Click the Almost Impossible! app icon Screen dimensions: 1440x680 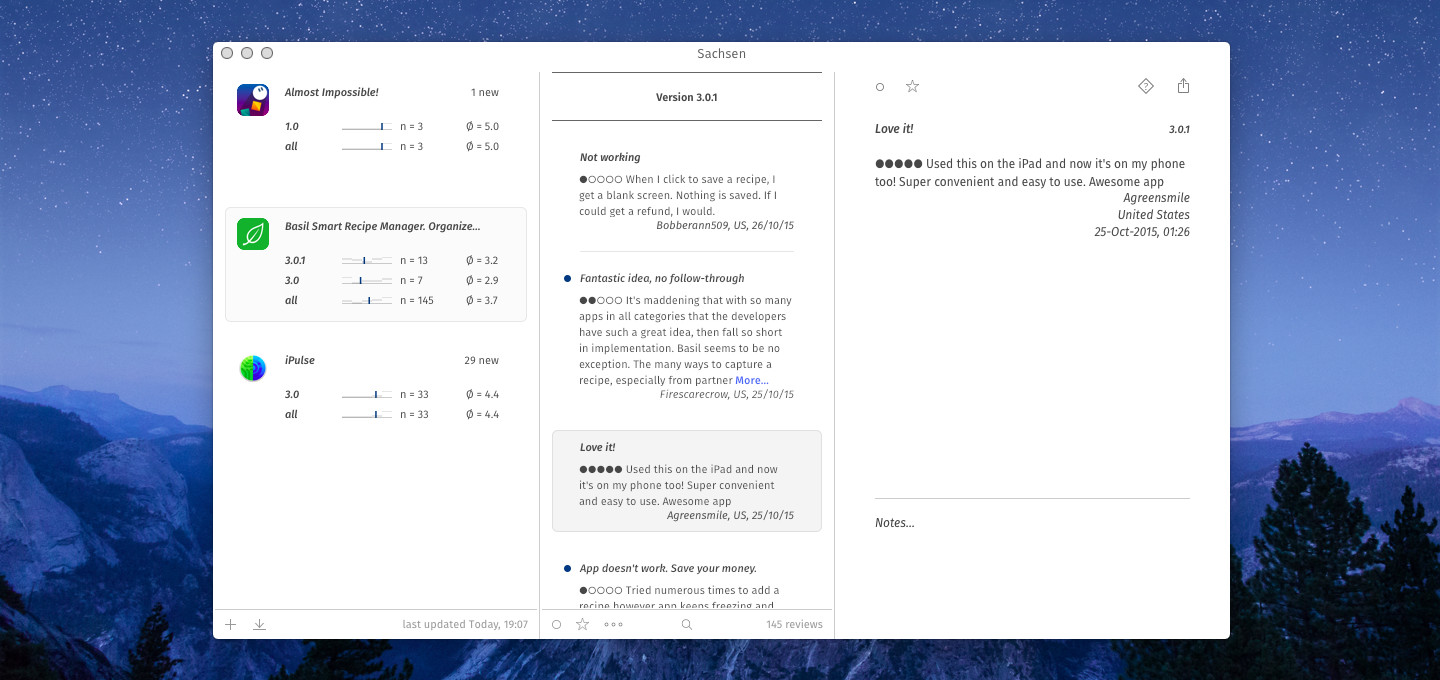tap(253, 100)
